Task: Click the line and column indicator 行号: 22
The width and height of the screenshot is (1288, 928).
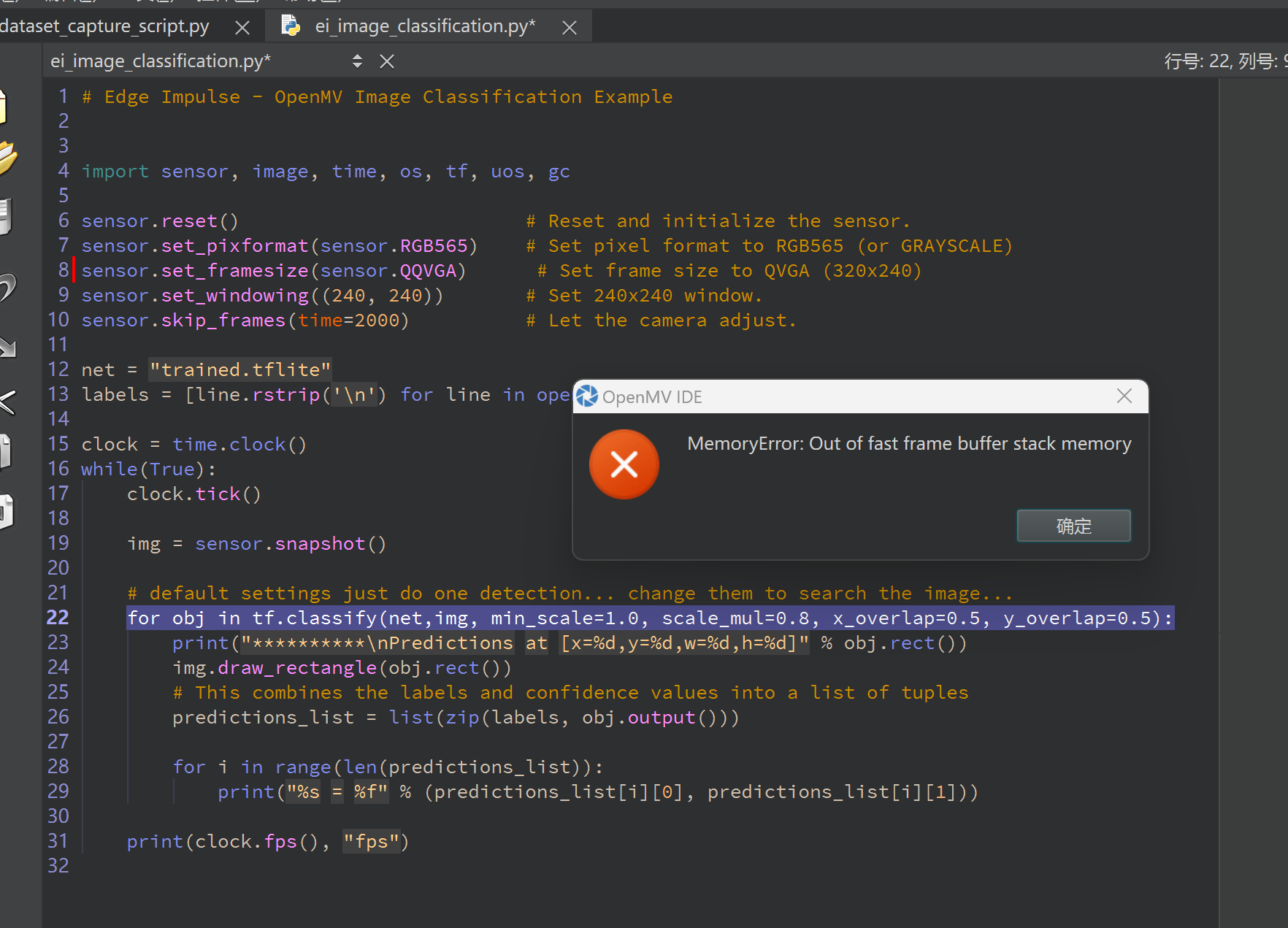Action: (1225, 61)
